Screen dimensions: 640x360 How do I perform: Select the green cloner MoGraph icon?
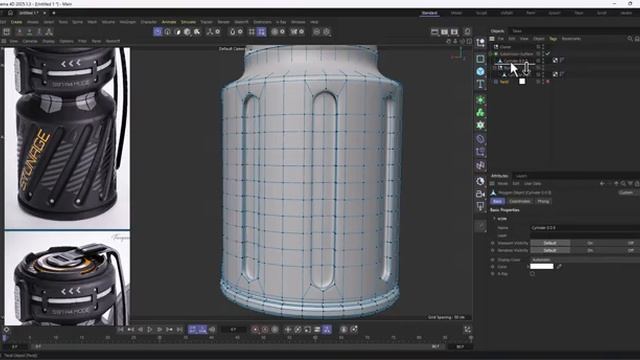click(x=480, y=112)
